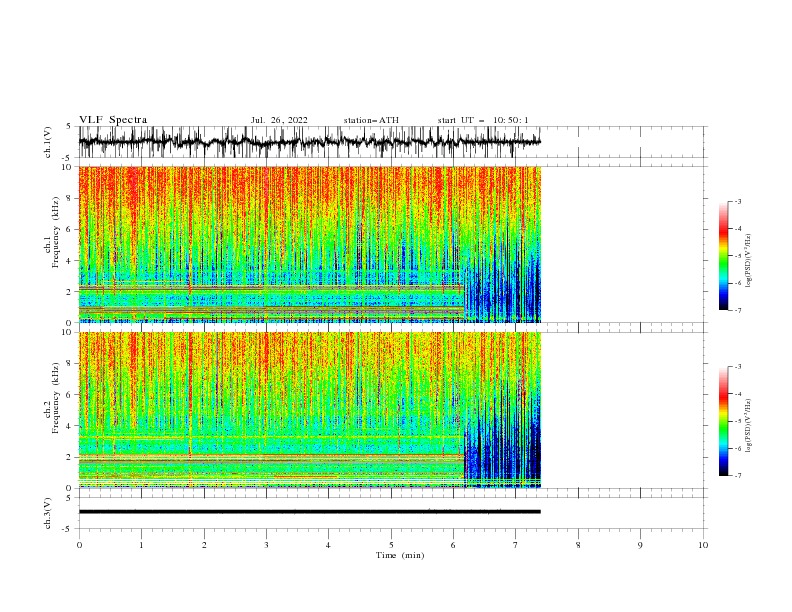Click the time axis tick label "7"
Image resolution: width=792 pixels, height=612 pixels.
click(516, 545)
